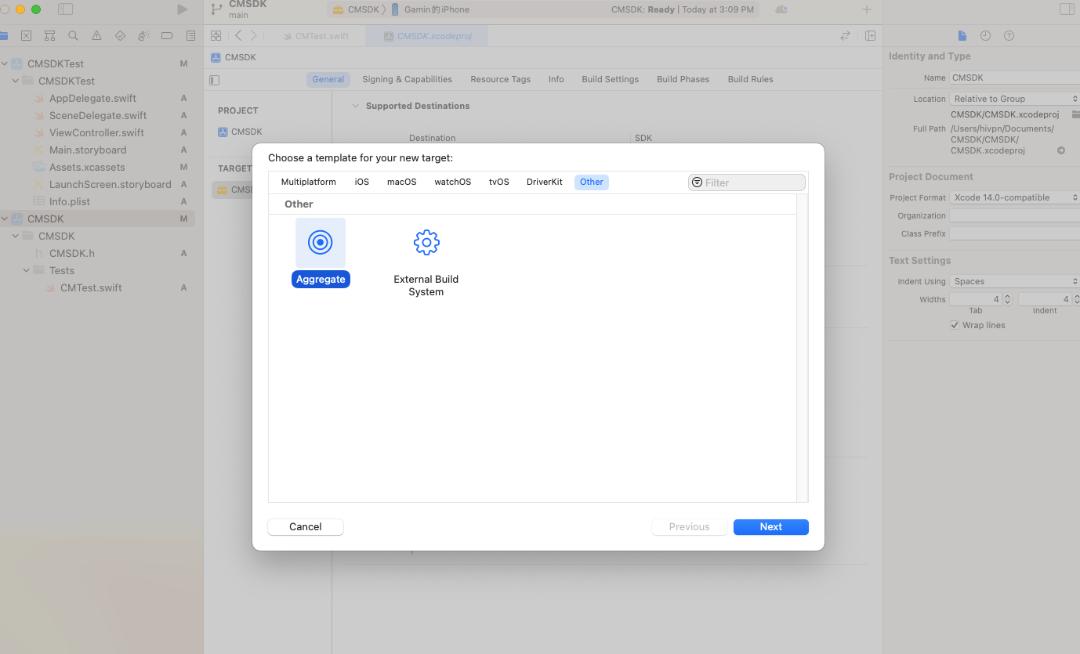Click the editor options swap arrows icon

tap(845, 36)
